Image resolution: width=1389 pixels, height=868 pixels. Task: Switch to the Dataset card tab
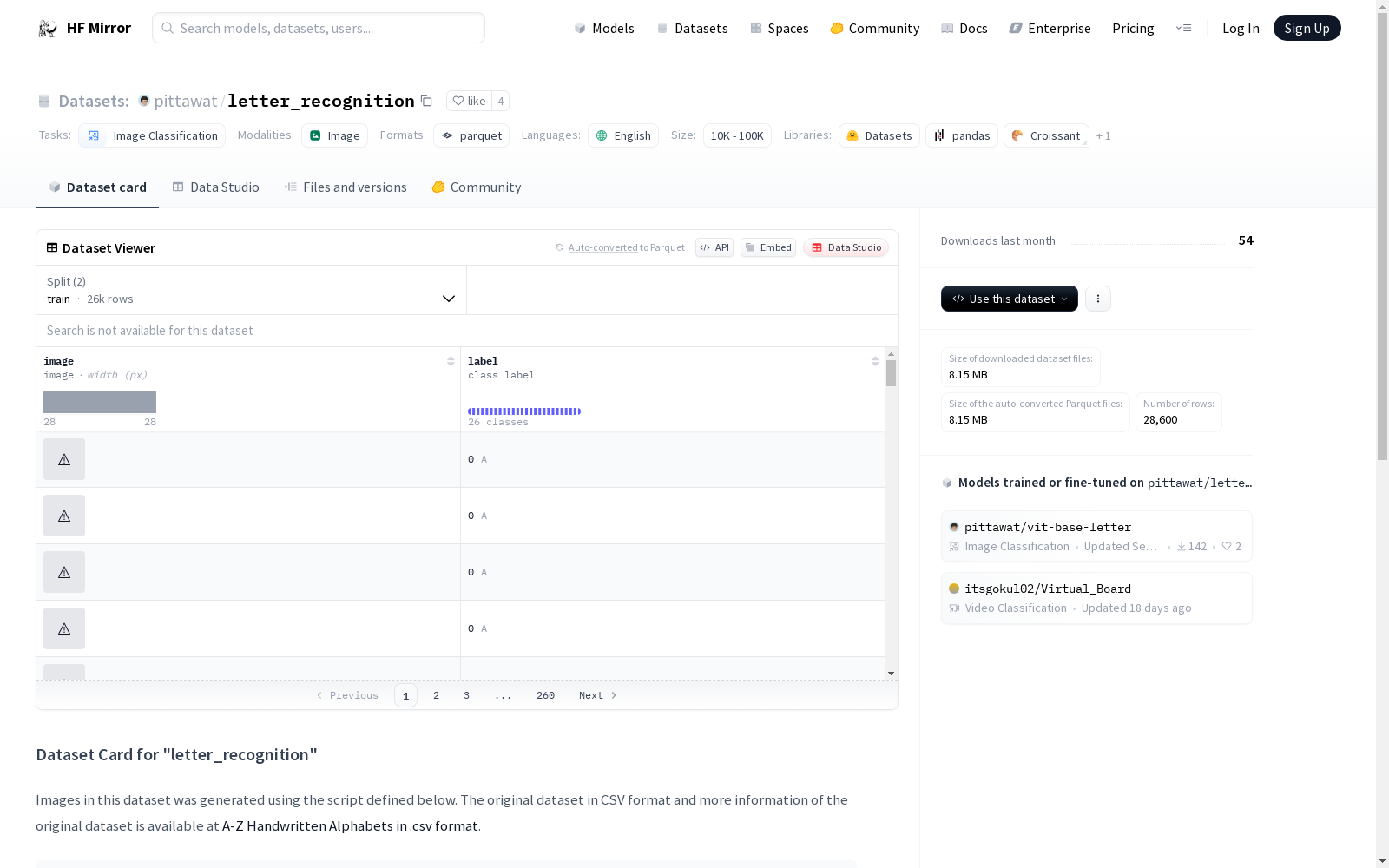97,187
